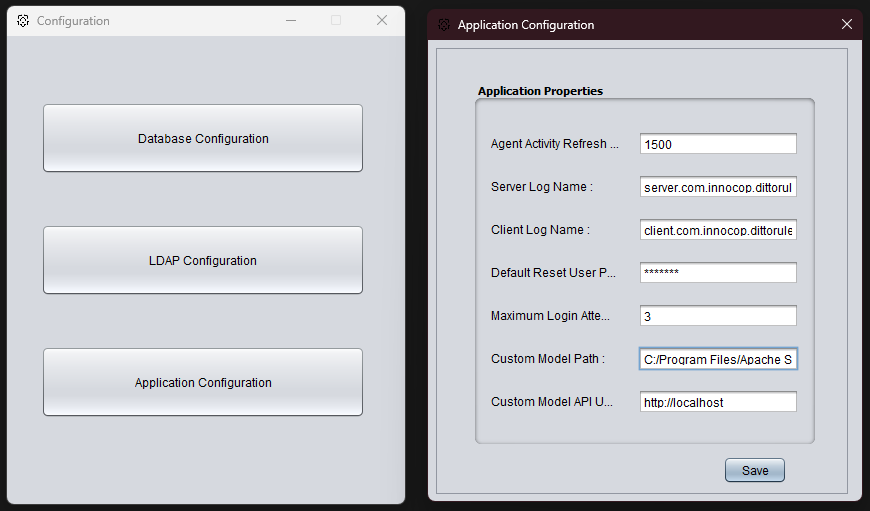Focus the Agent Activity Refresh field showing 1500
The height and width of the screenshot is (511, 870).
click(x=718, y=144)
